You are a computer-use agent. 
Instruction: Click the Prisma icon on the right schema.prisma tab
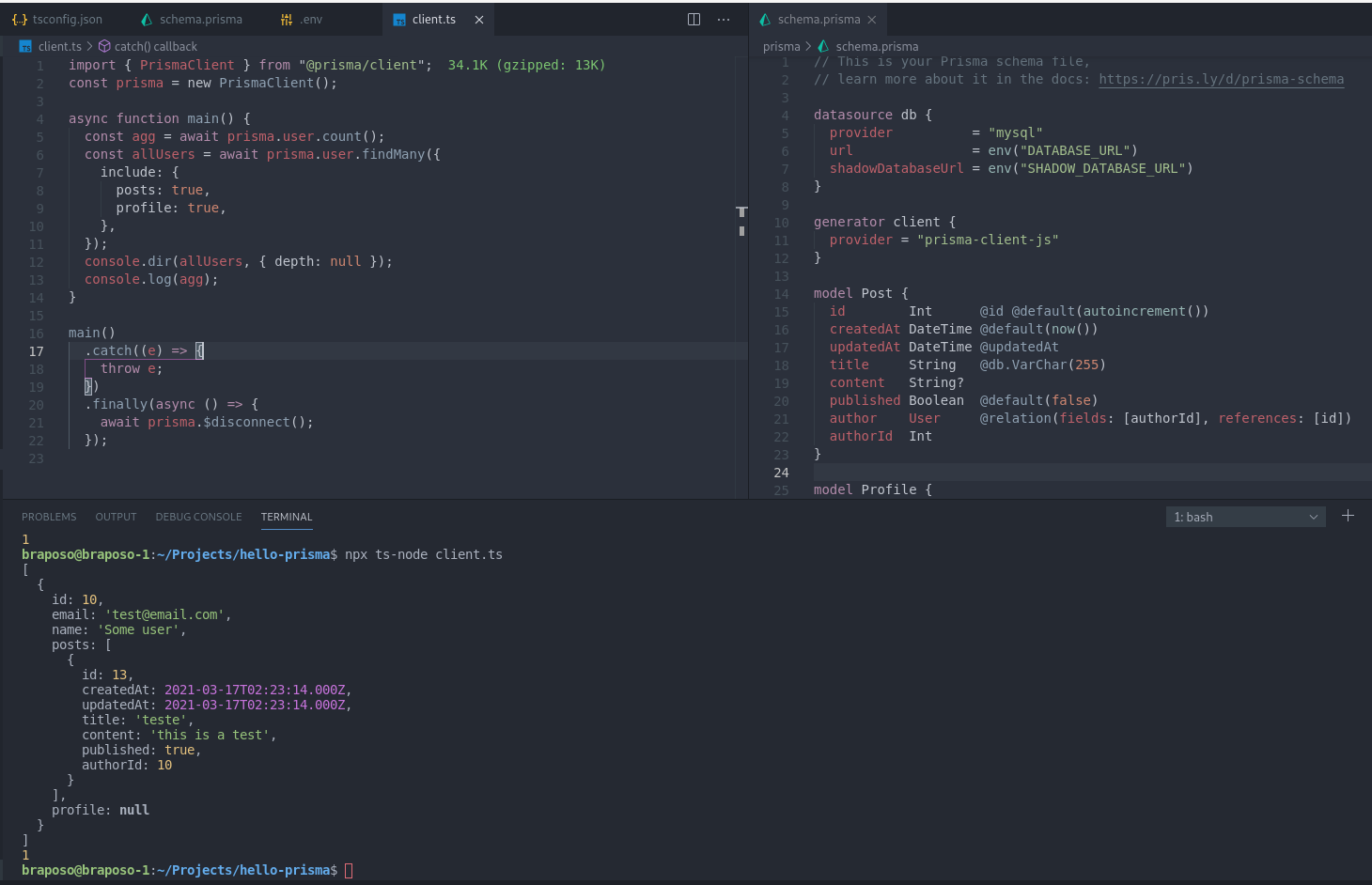pos(766,19)
